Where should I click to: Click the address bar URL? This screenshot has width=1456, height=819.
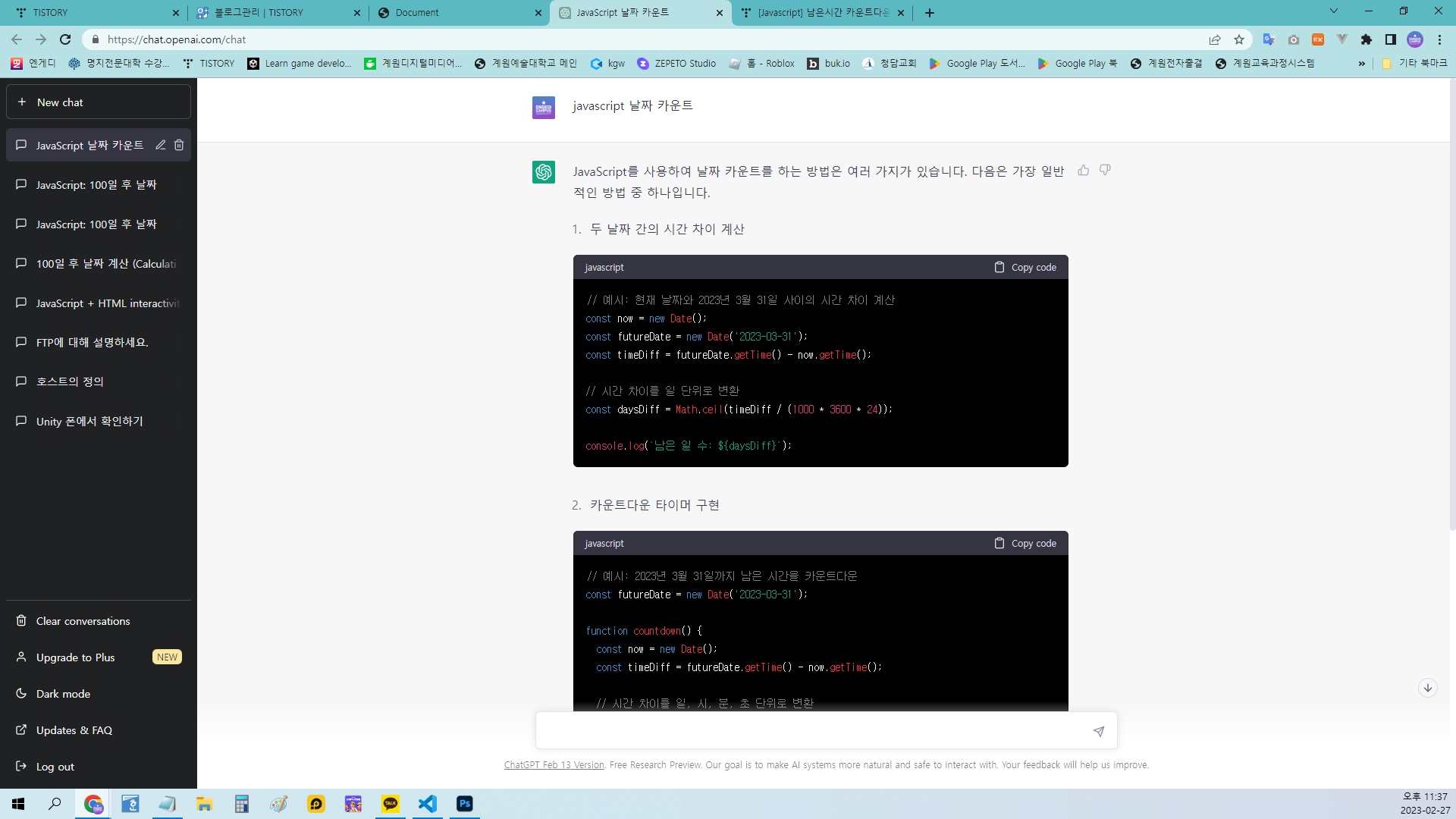click(177, 39)
